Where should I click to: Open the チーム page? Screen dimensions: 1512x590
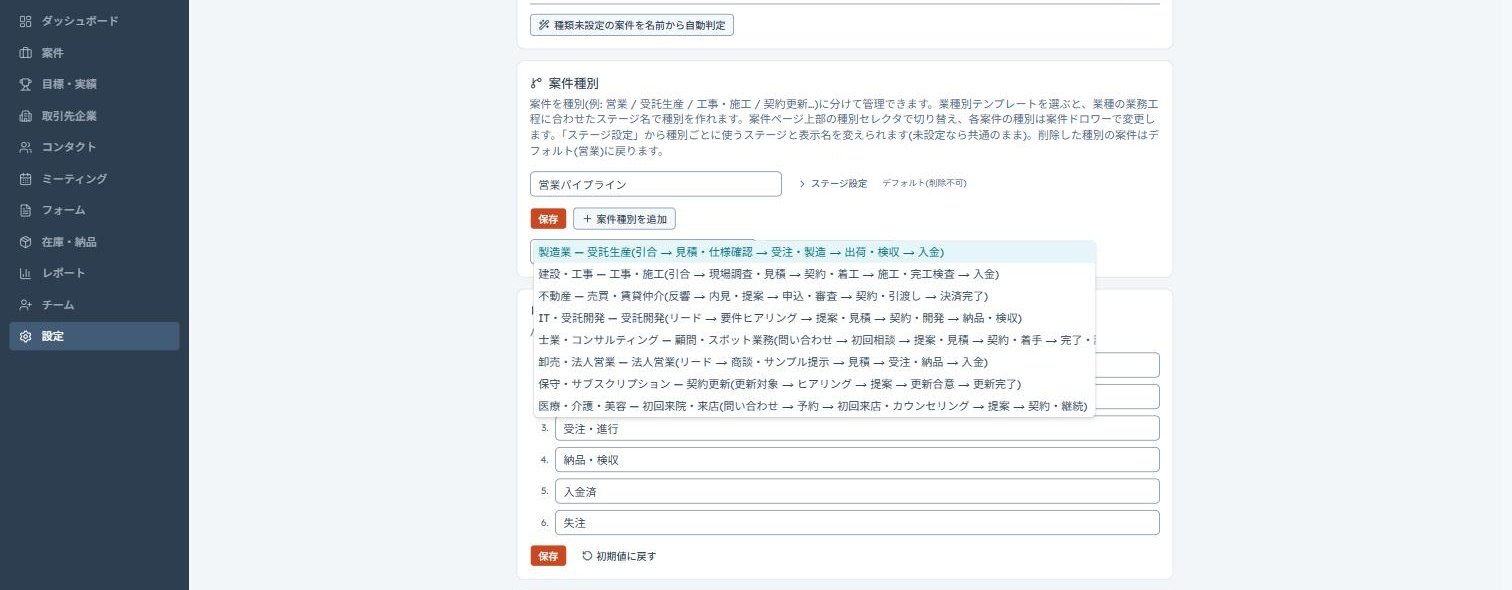[94, 305]
